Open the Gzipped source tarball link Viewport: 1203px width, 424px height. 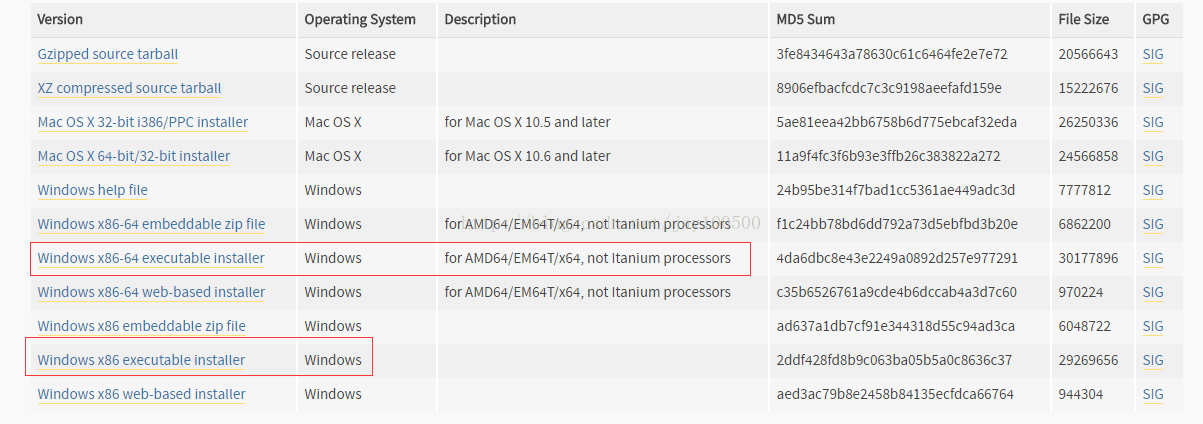coord(107,54)
